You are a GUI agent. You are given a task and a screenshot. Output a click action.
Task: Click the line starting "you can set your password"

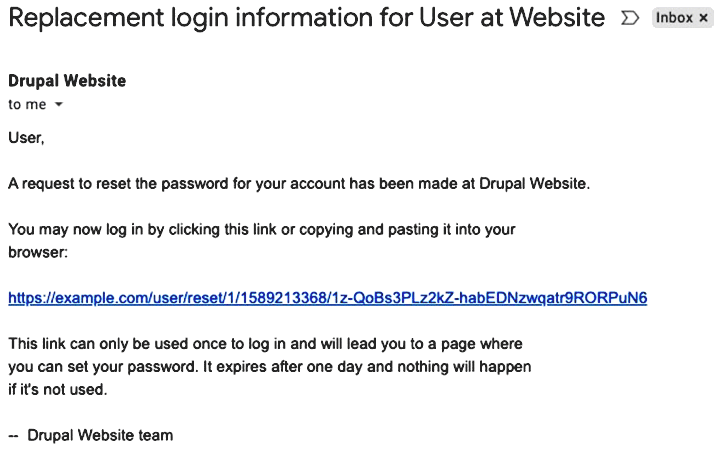pos(269,367)
